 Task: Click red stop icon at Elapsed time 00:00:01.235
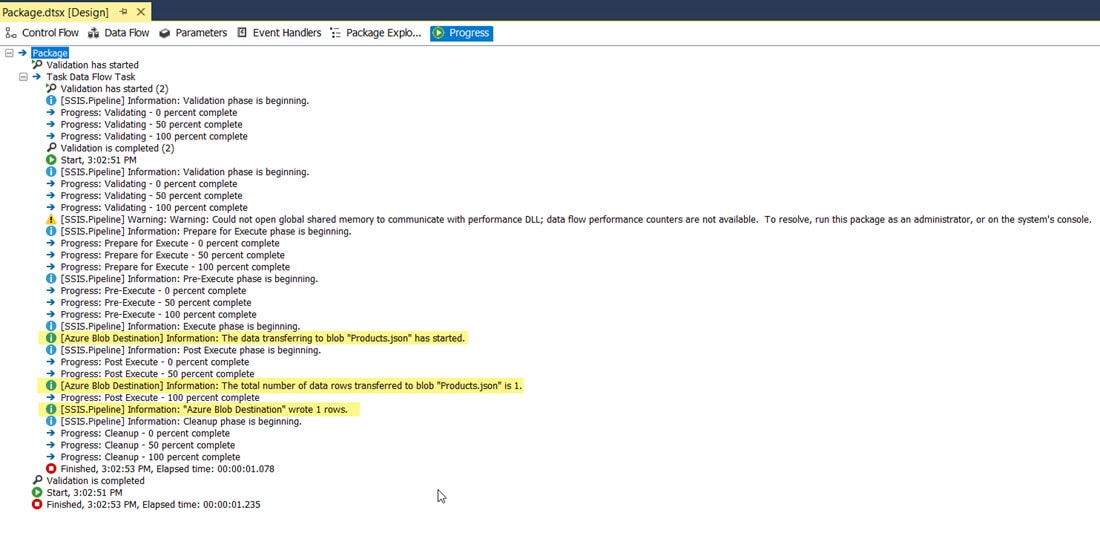click(x=36, y=504)
